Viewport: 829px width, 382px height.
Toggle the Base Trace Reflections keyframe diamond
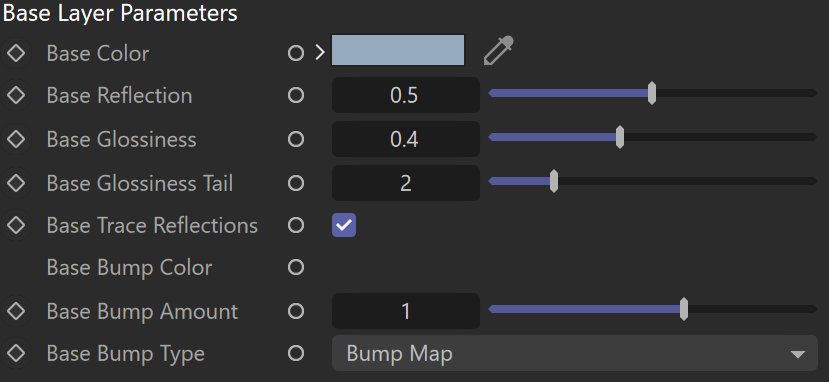[x=16, y=226]
